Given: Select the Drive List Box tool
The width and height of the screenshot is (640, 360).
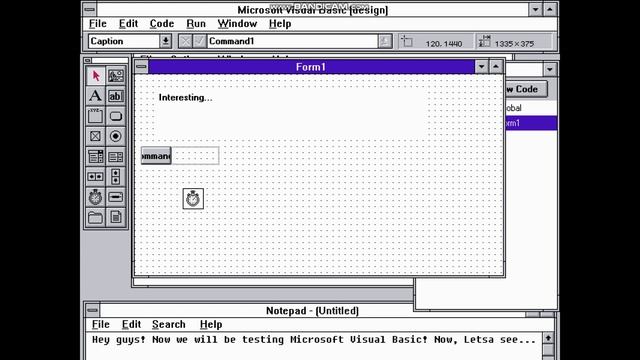Looking at the screenshot, I should point(116,197).
